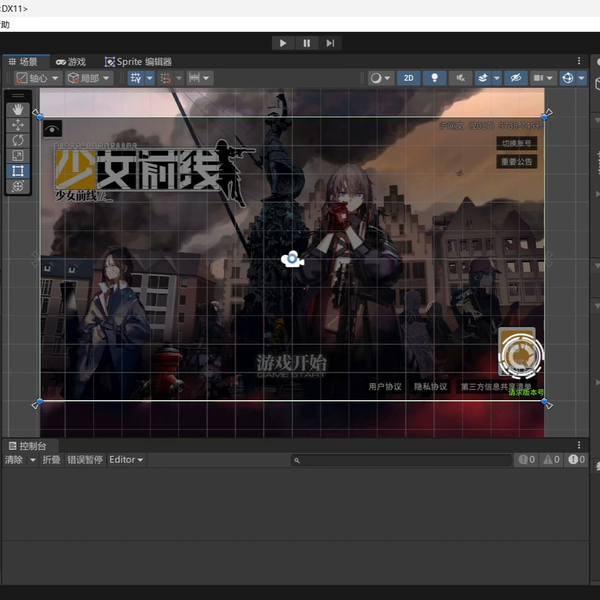600x600 pixels.
Task: Open the Editor connection dropdown in console
Action: point(126,460)
